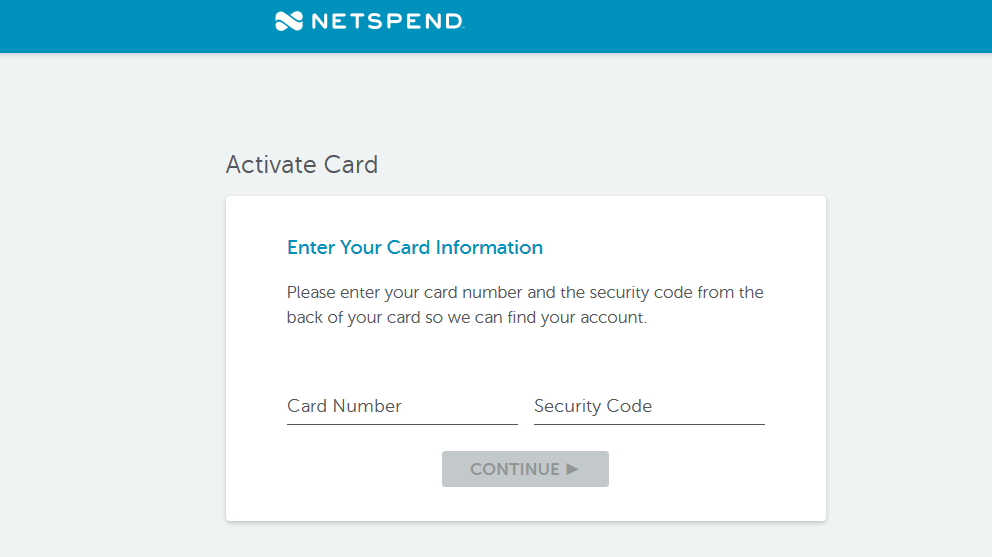Focus the Security Code input field
The image size is (992, 557).
[649, 406]
